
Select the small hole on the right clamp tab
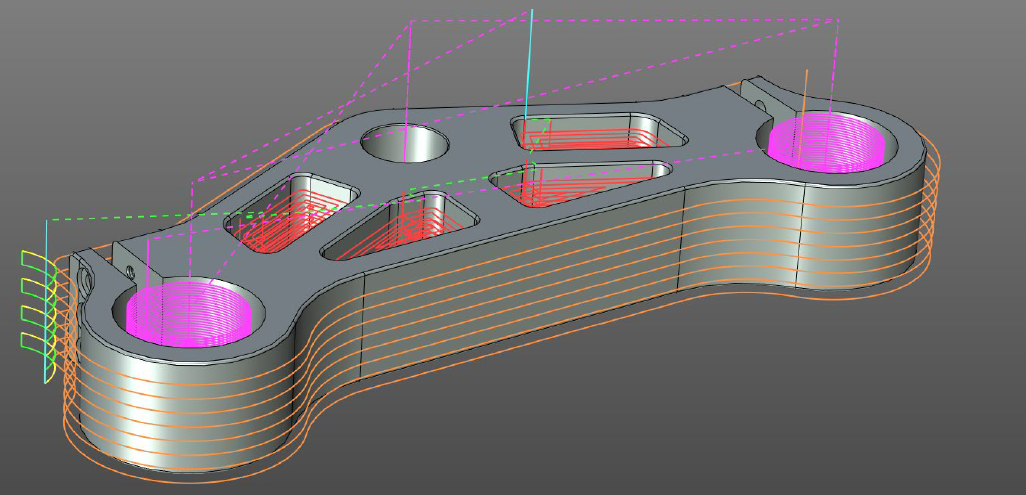click(760, 104)
